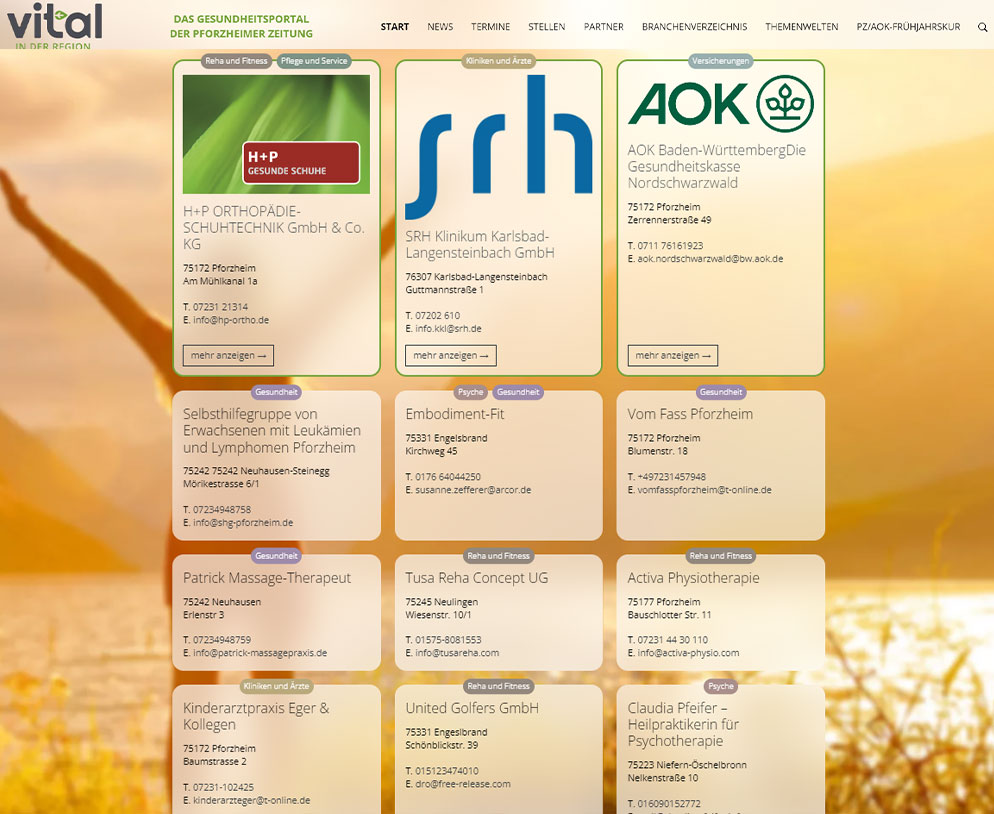Show more for H+P Orthopädie-Schuhtechnik
Screen dimensions: 994x814
[228, 355]
